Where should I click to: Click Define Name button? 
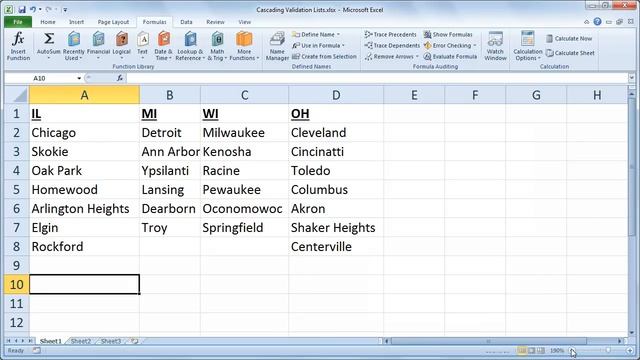coord(316,35)
